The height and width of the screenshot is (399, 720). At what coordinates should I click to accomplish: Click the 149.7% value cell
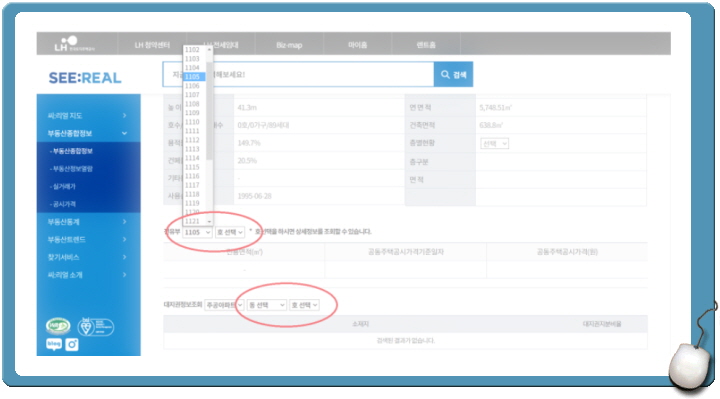(249, 143)
